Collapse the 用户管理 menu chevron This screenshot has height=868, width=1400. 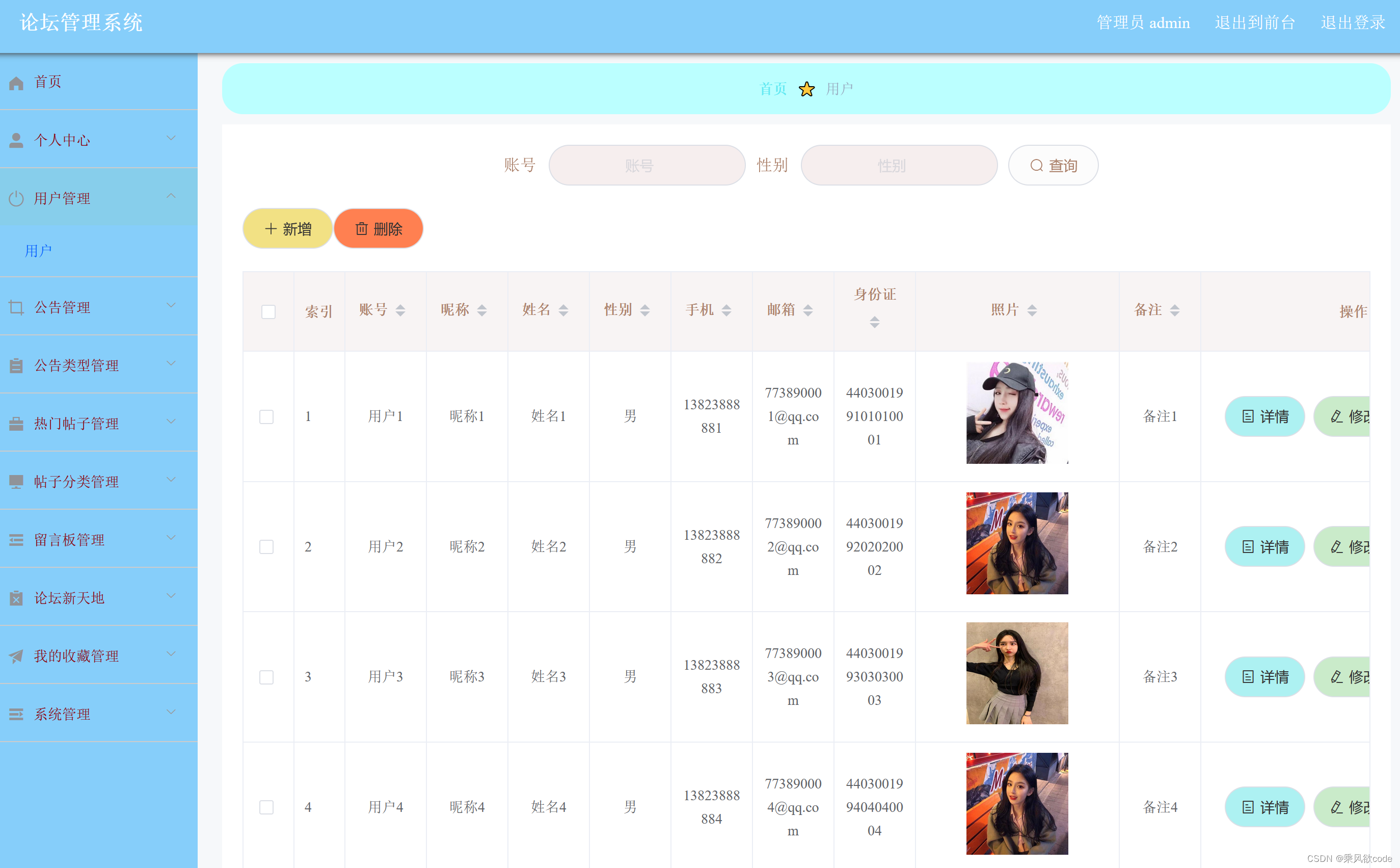coord(171,197)
